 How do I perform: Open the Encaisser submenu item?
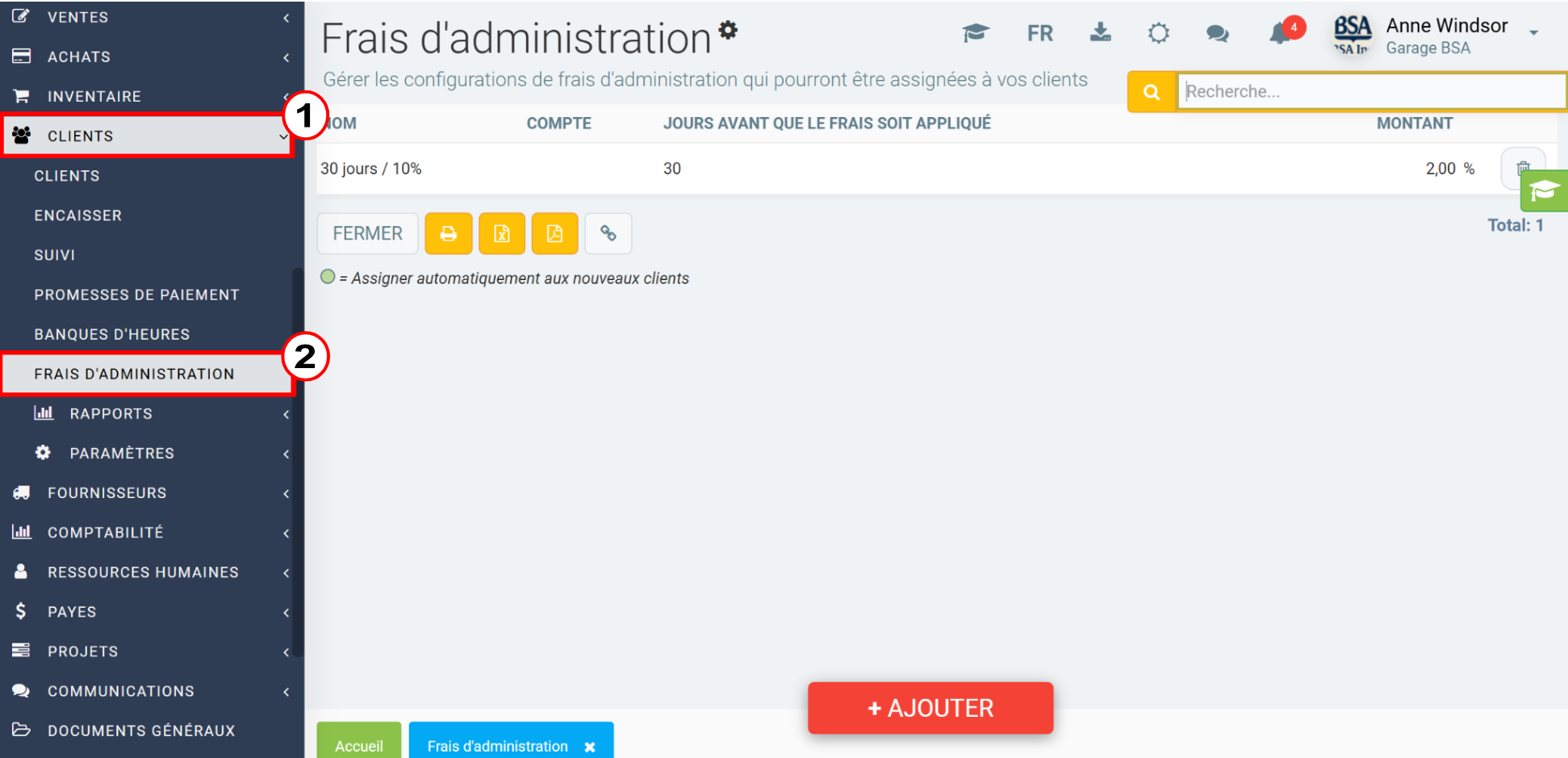(x=78, y=216)
